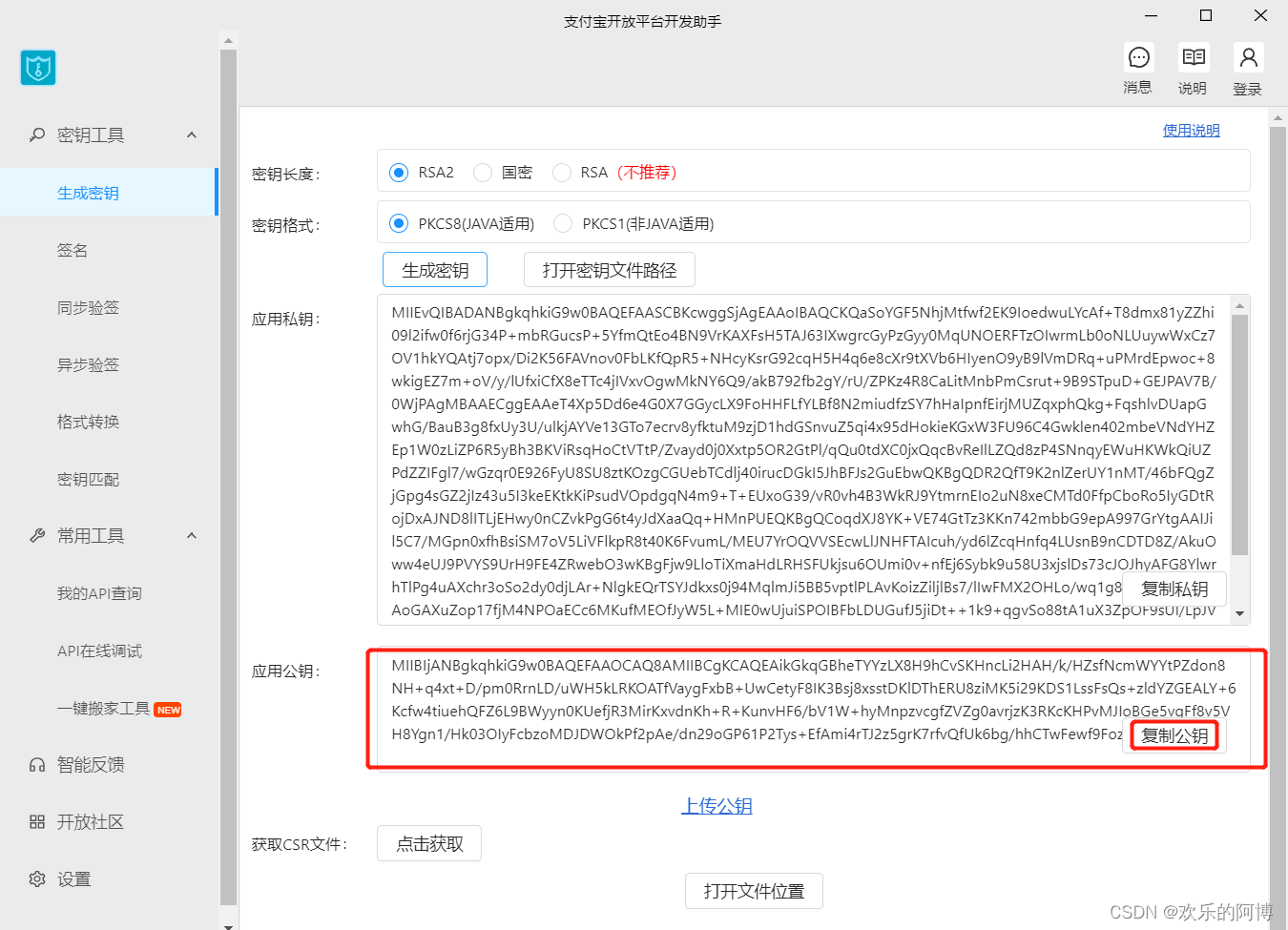Viewport: 1288px width, 930px height.
Task: Maximize the 支付宝开放平台开发助手 window
Action: tap(1206, 15)
